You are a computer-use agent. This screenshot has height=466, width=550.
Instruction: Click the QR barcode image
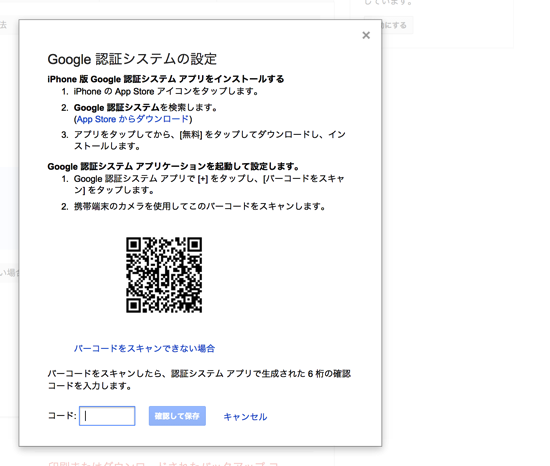(x=164, y=275)
